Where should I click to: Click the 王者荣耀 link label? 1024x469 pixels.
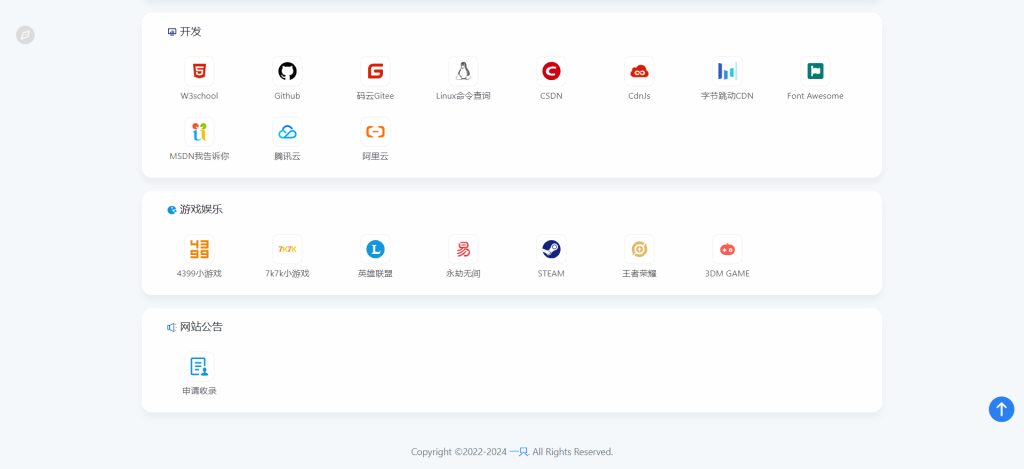click(639, 273)
